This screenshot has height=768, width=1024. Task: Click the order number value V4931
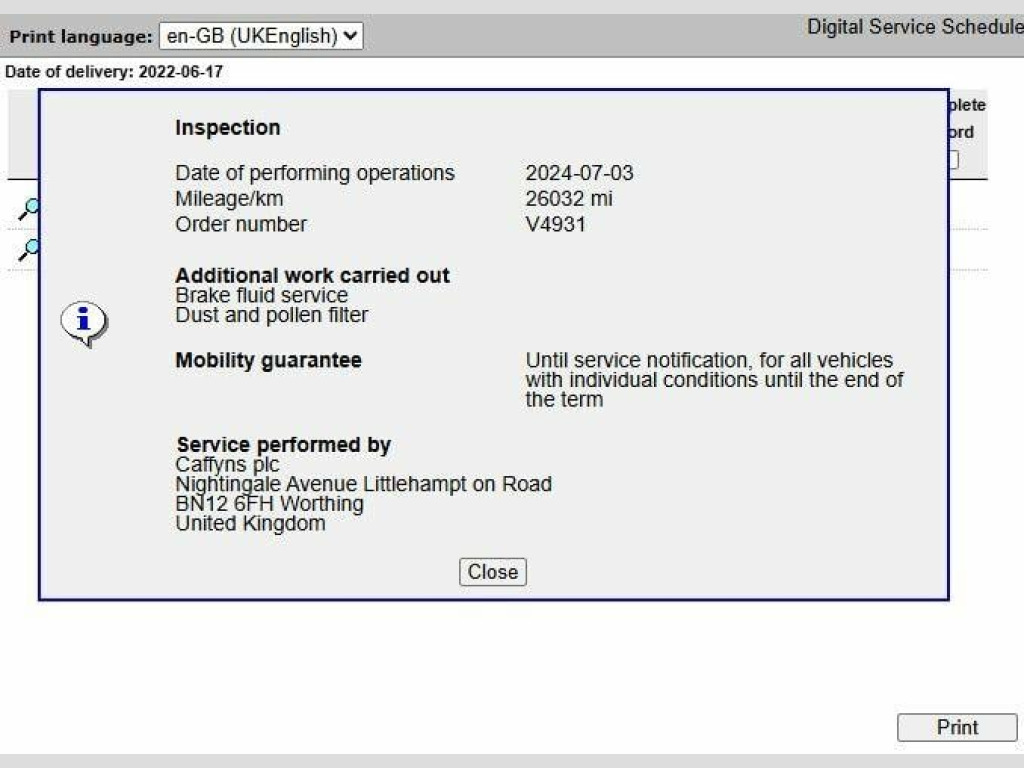point(555,224)
